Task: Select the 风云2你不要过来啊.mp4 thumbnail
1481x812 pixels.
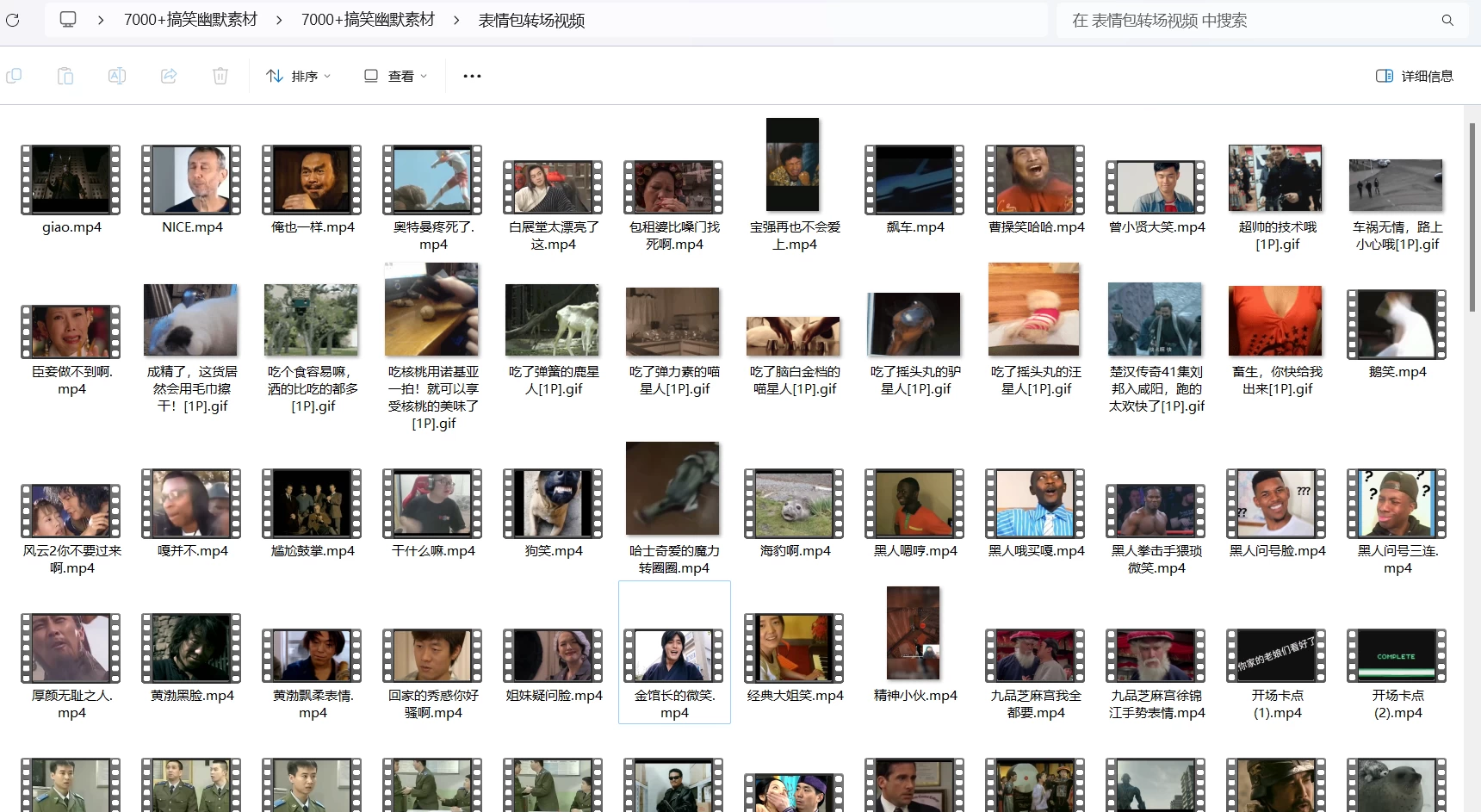Action: [x=71, y=511]
